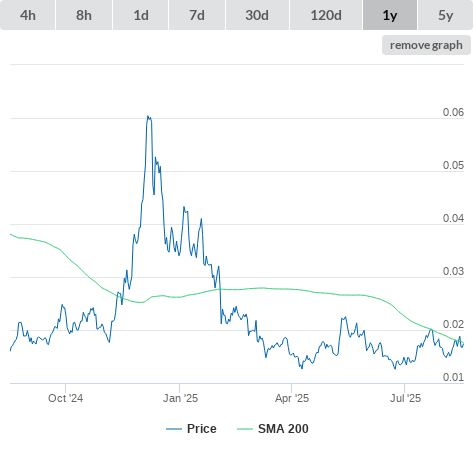
Task: Open the 30d range view
Action: tap(257, 15)
